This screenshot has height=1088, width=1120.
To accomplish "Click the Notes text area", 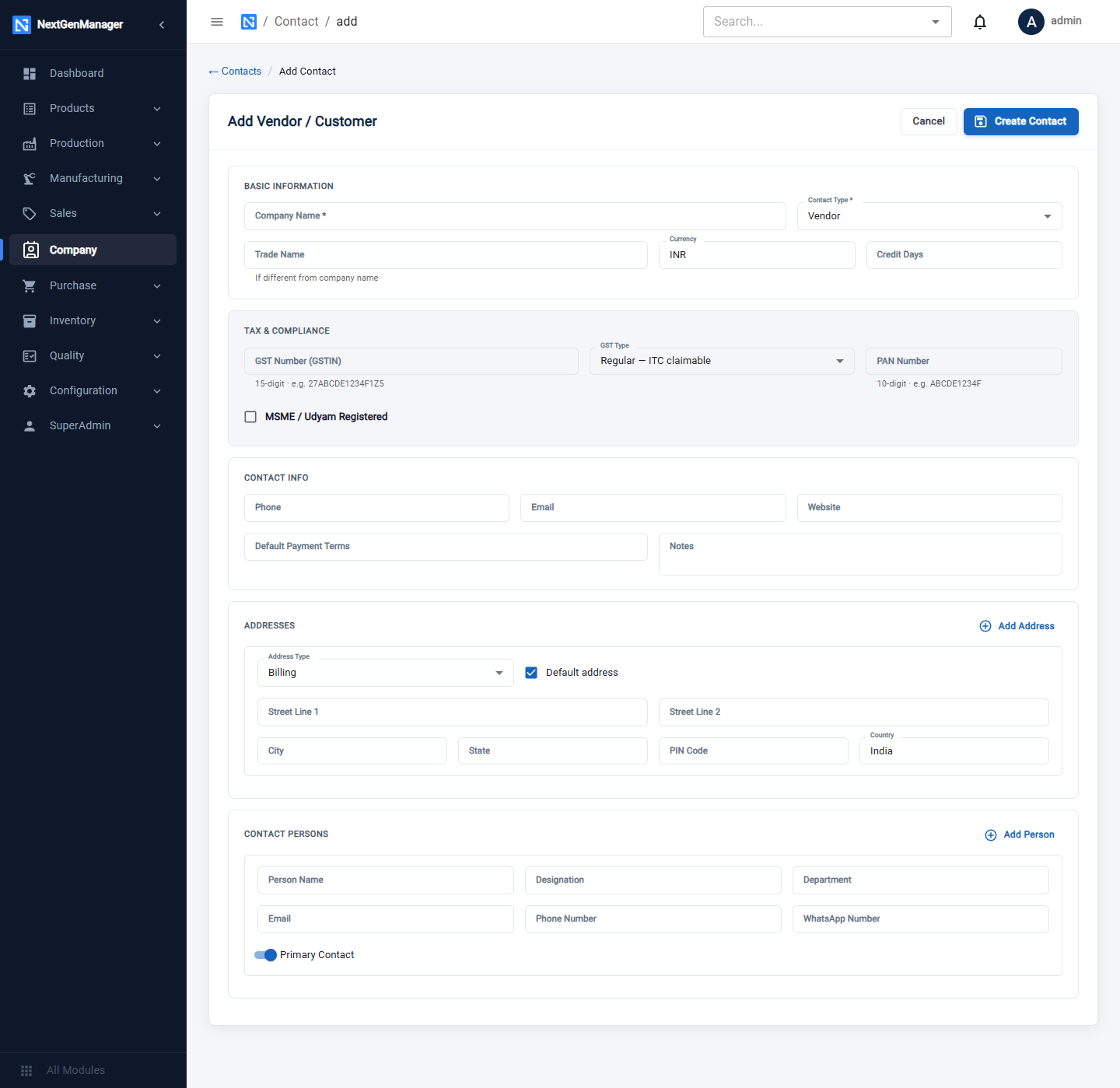I will (860, 554).
